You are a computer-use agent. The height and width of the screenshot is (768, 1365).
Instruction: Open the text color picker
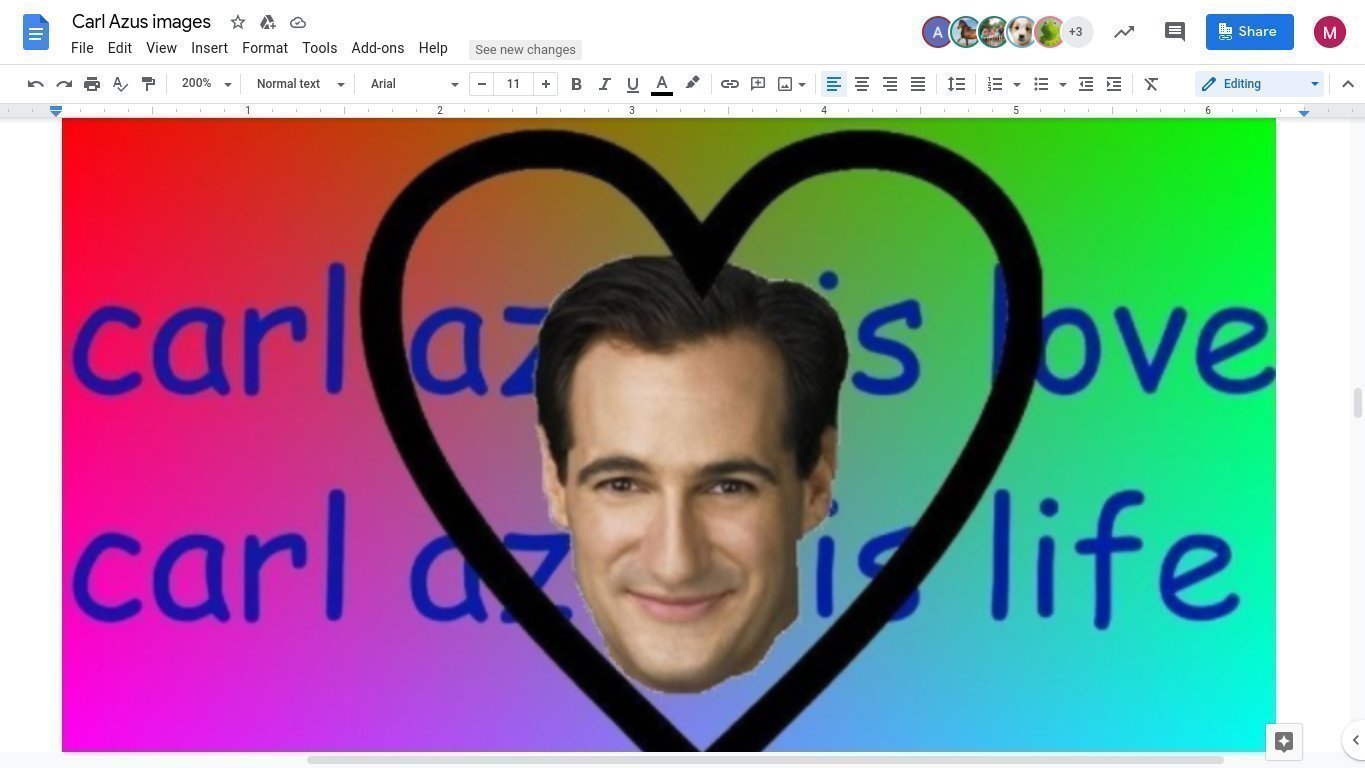click(661, 84)
